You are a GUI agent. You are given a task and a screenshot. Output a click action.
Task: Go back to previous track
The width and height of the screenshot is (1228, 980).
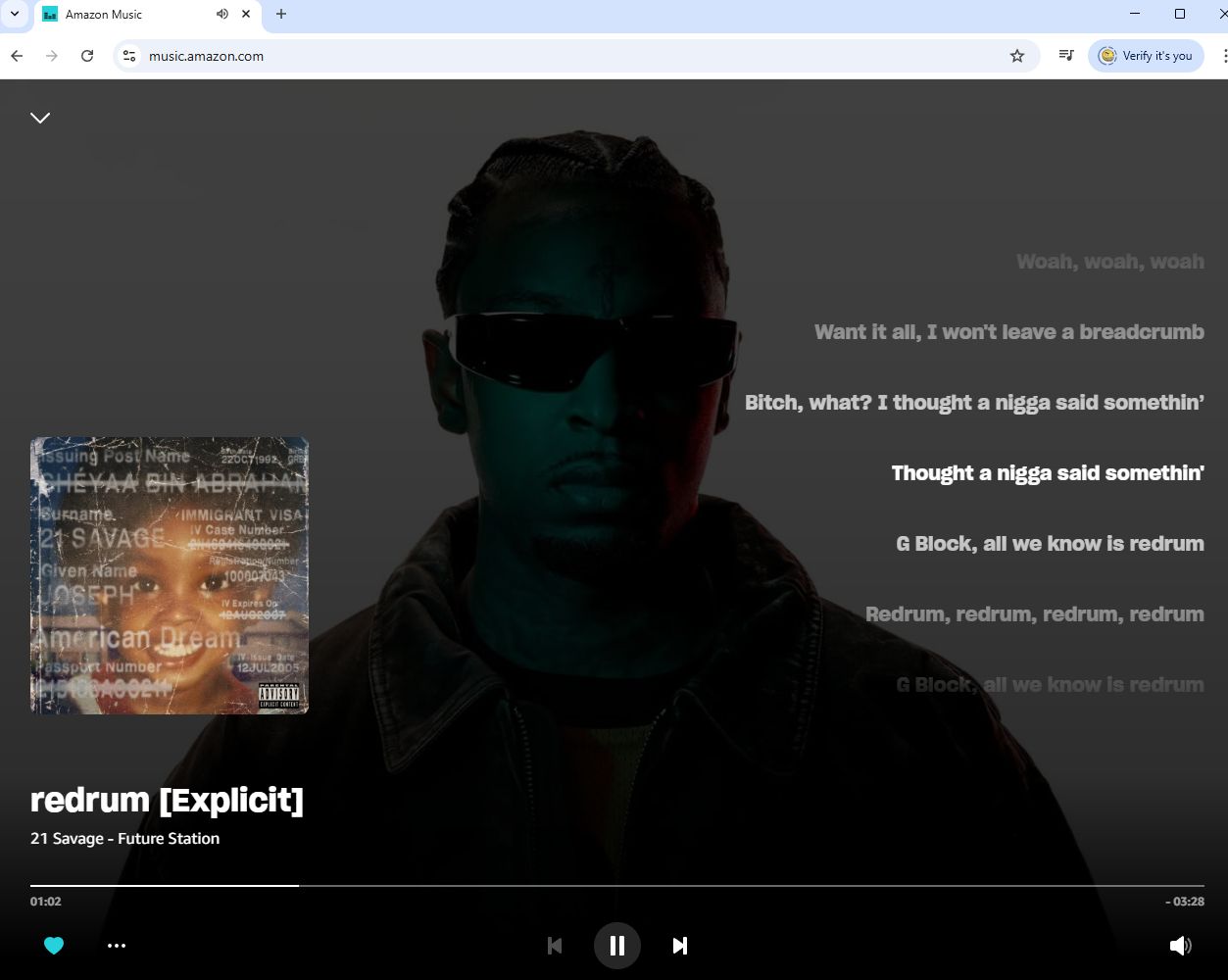[x=555, y=946]
